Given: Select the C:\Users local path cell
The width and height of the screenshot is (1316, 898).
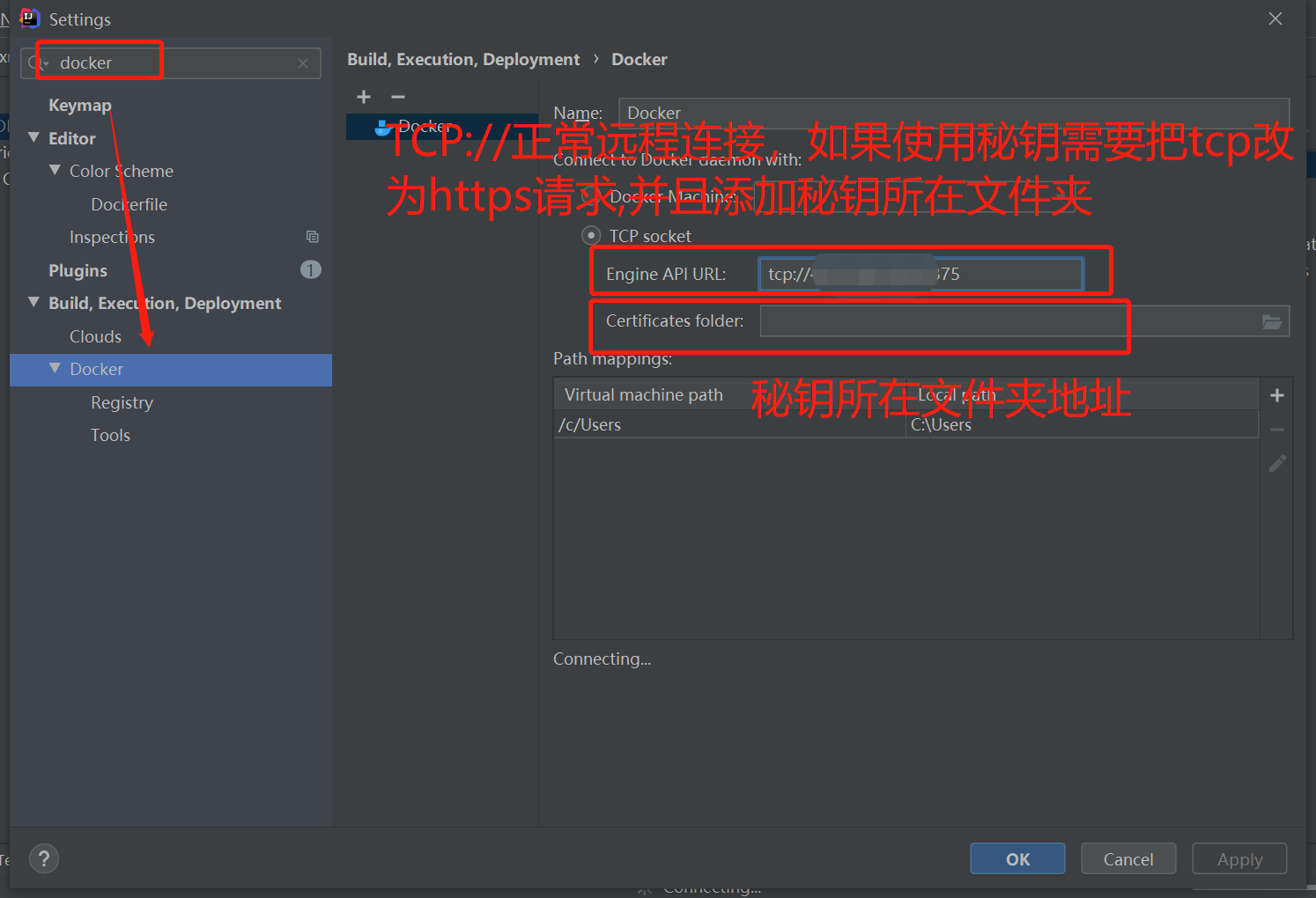Looking at the screenshot, I should point(1083,424).
